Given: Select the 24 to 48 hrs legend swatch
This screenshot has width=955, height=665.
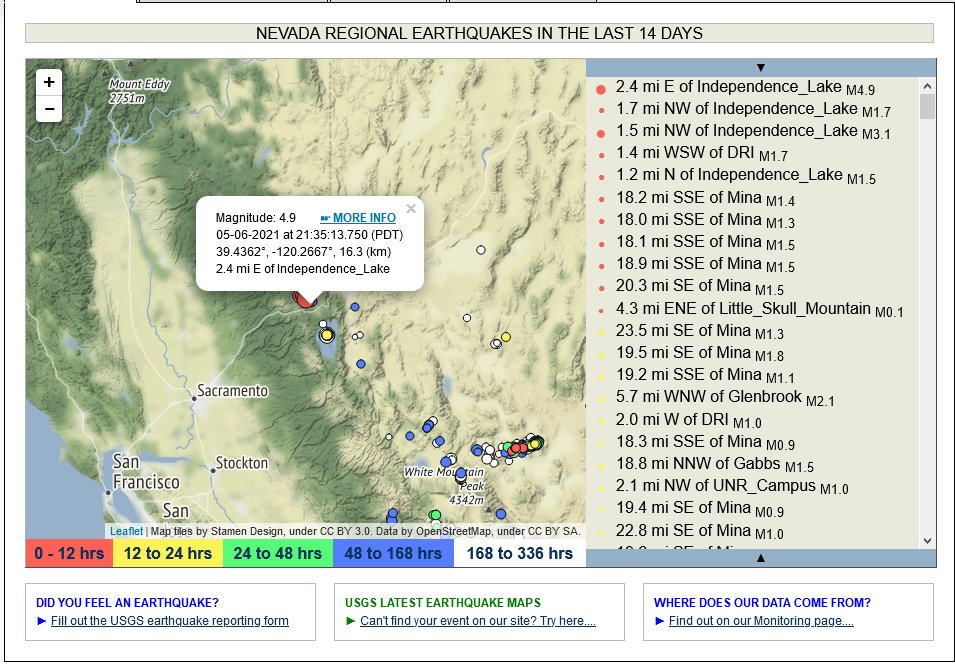Looking at the screenshot, I should 278,554.
